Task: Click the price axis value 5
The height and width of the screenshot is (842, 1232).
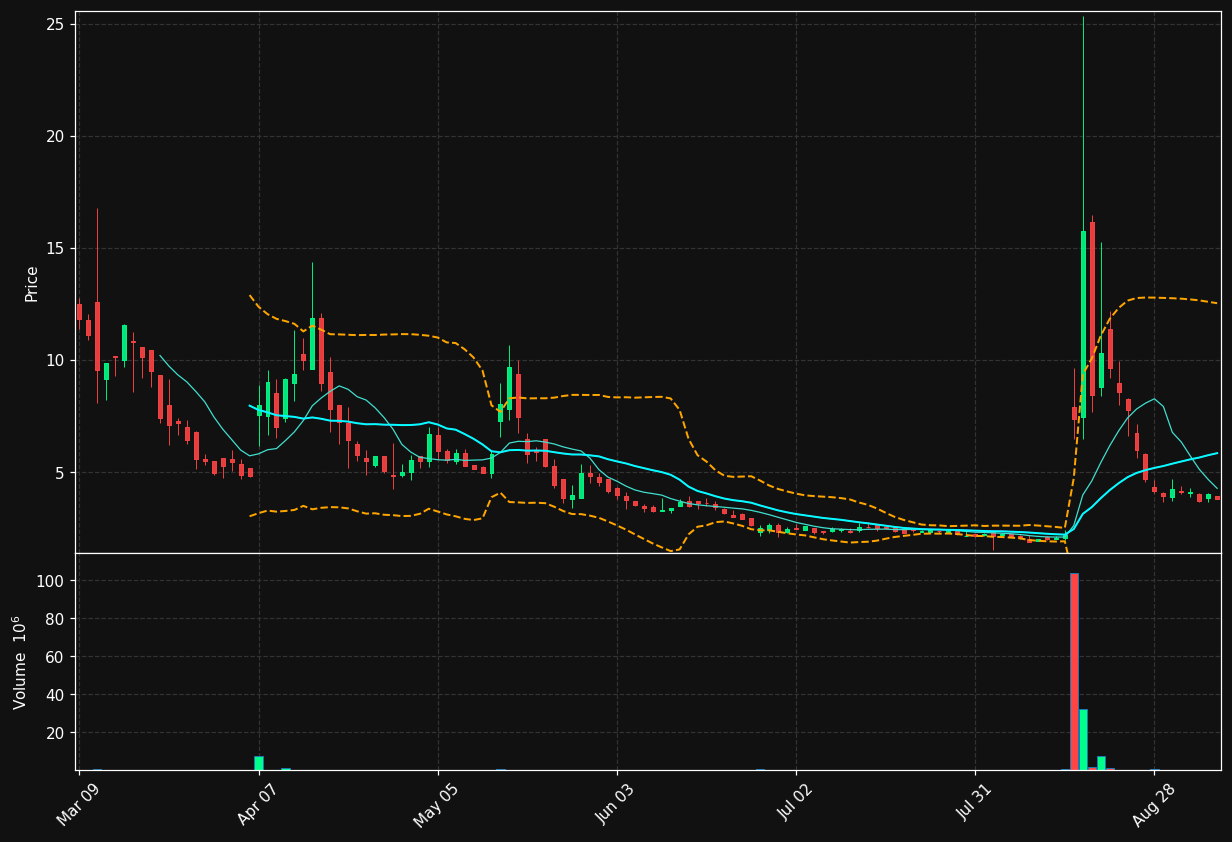Action: (60, 472)
